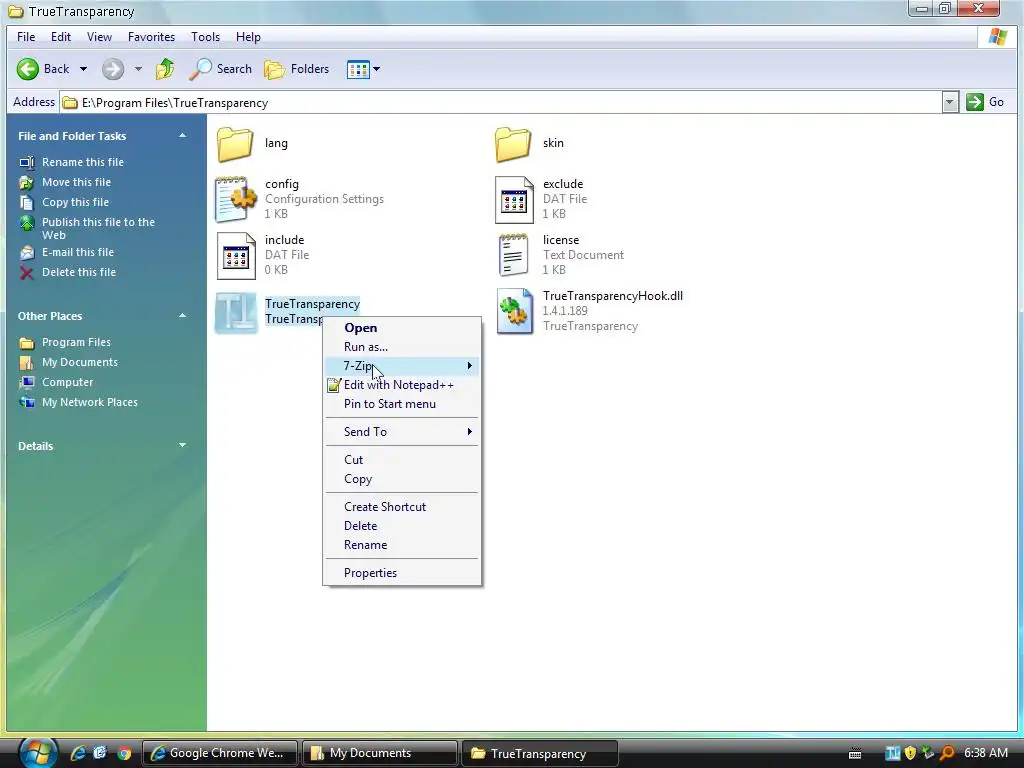Choose Cut in the context menu
1024x768 pixels.
[402, 460]
